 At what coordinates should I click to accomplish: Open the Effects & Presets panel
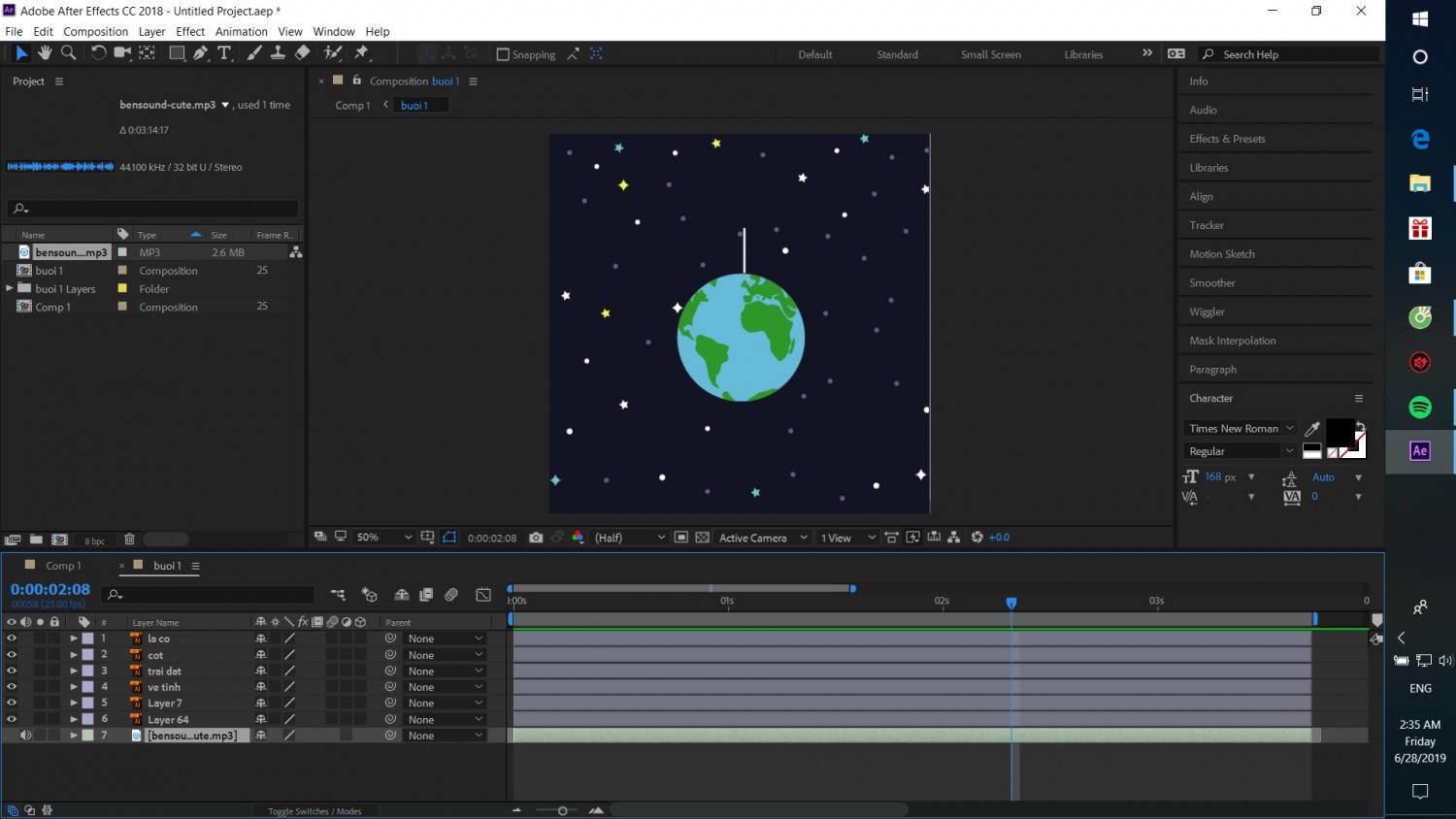tap(1227, 139)
